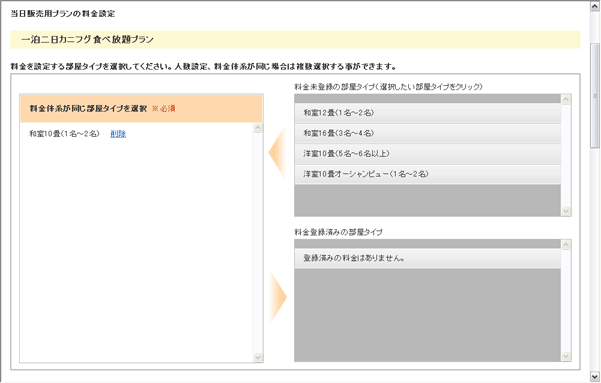Click label 料金未登録の部屋タイプ

[388, 87]
